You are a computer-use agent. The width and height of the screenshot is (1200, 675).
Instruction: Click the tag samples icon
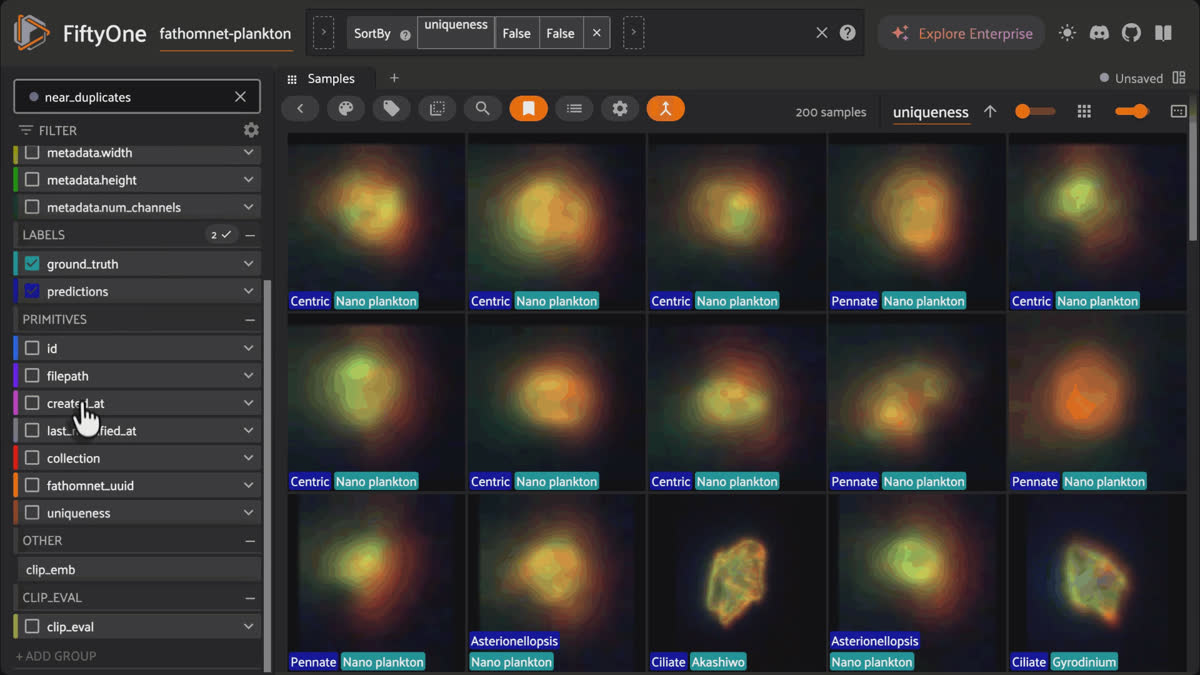[x=392, y=109]
